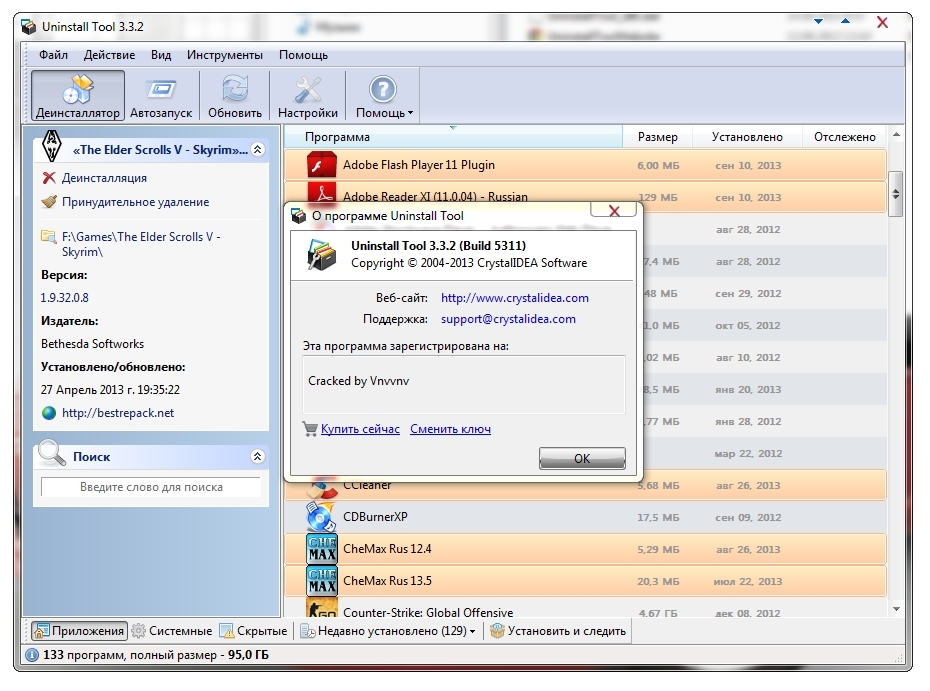This screenshot has height=691, width=930.
Task: Select the Adobe Flash Player 11 Plugin icon
Action: pyautogui.click(x=321, y=165)
